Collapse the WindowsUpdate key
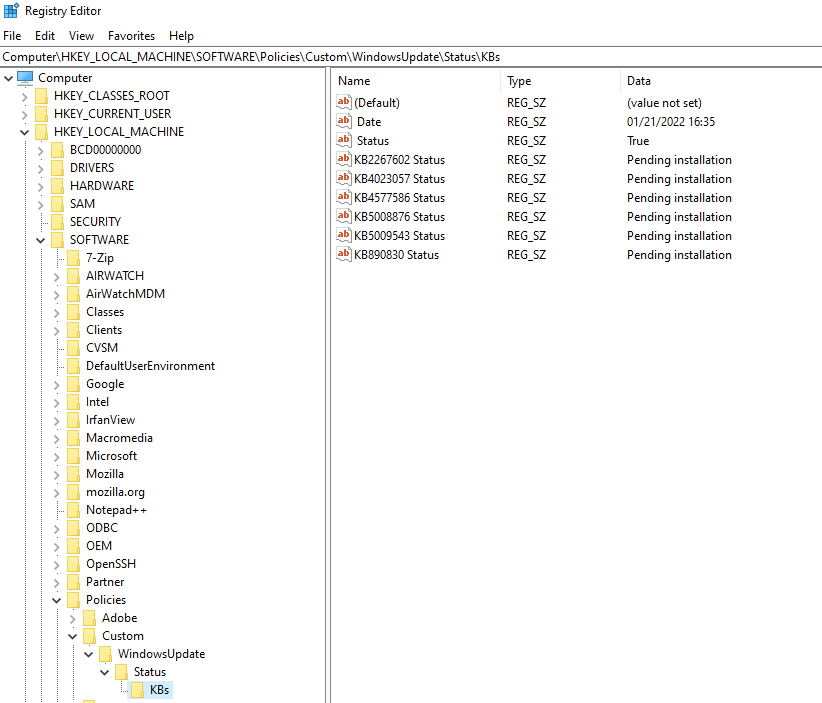Viewport: 822px width, 703px height. 88,654
